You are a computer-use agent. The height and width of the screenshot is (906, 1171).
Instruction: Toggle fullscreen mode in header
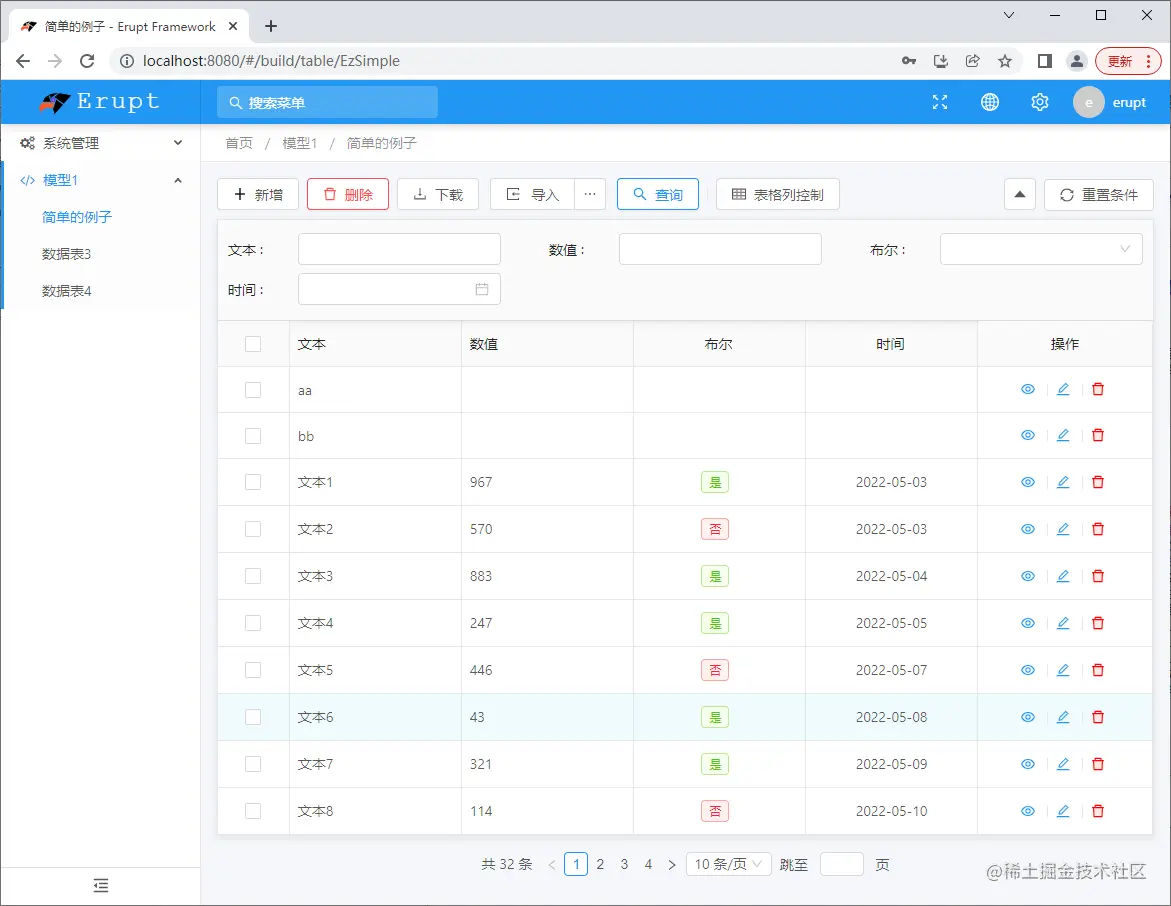point(939,102)
